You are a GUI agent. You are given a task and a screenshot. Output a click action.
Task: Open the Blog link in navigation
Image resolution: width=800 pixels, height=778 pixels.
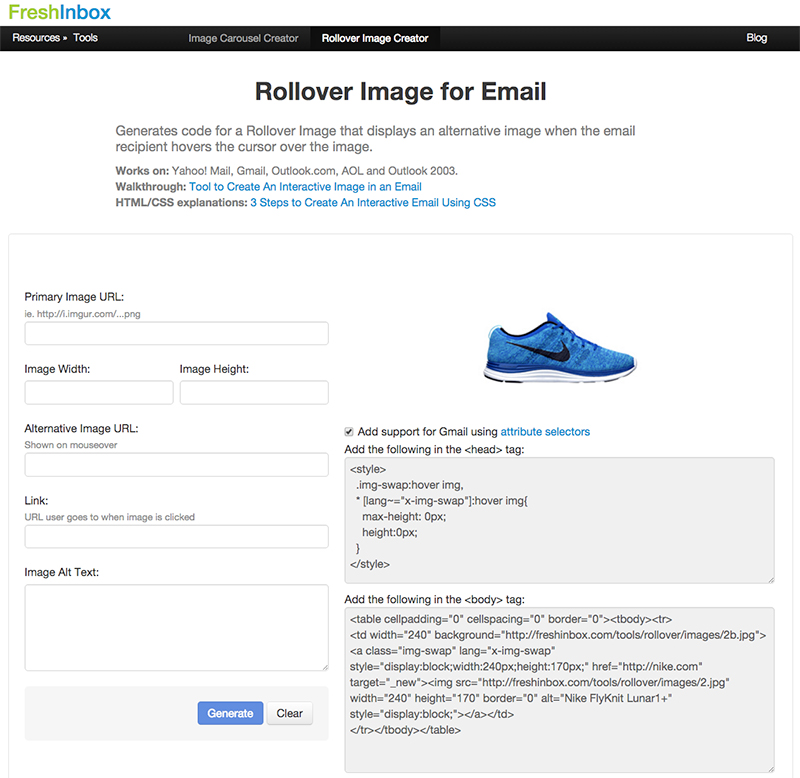757,38
